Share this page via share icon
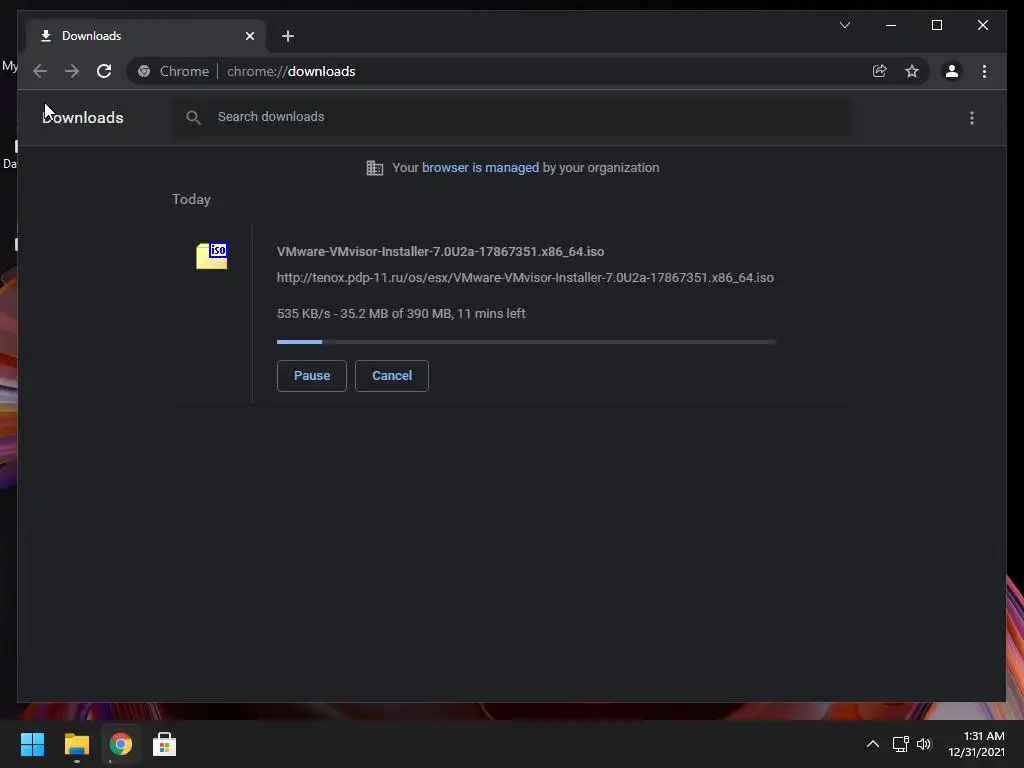This screenshot has width=1024, height=768. pos(880,71)
